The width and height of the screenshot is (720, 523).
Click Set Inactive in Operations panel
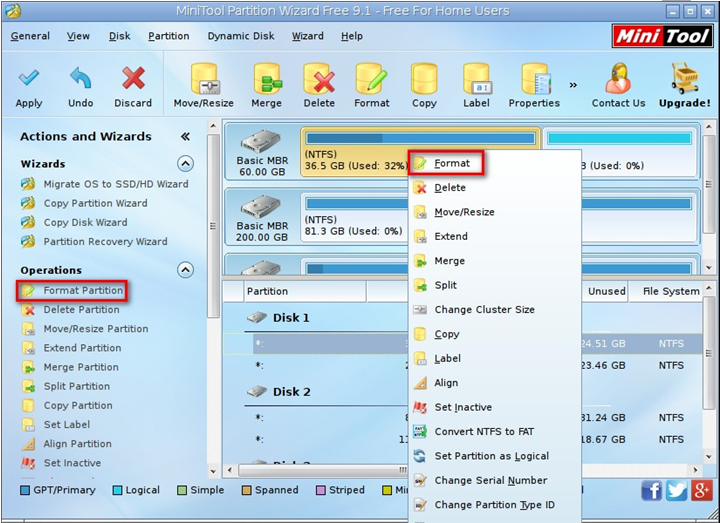pyautogui.click(x=61, y=463)
